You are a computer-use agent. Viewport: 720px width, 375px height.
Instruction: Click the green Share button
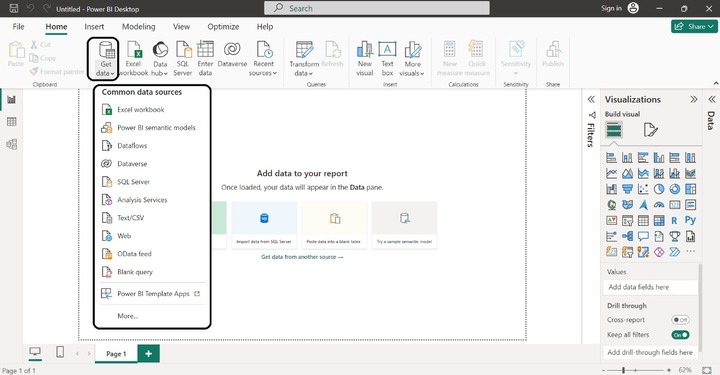(x=694, y=27)
